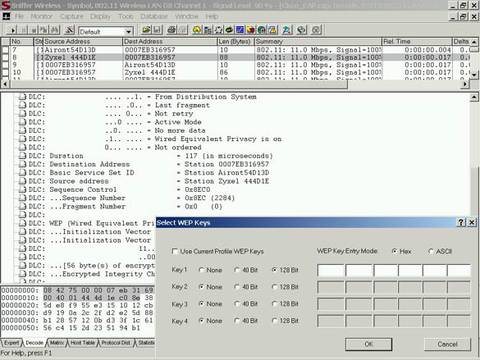Viewport: 480px width, 360px height.
Task: Click the save file toolbar icon
Action: click(x=157, y=30)
